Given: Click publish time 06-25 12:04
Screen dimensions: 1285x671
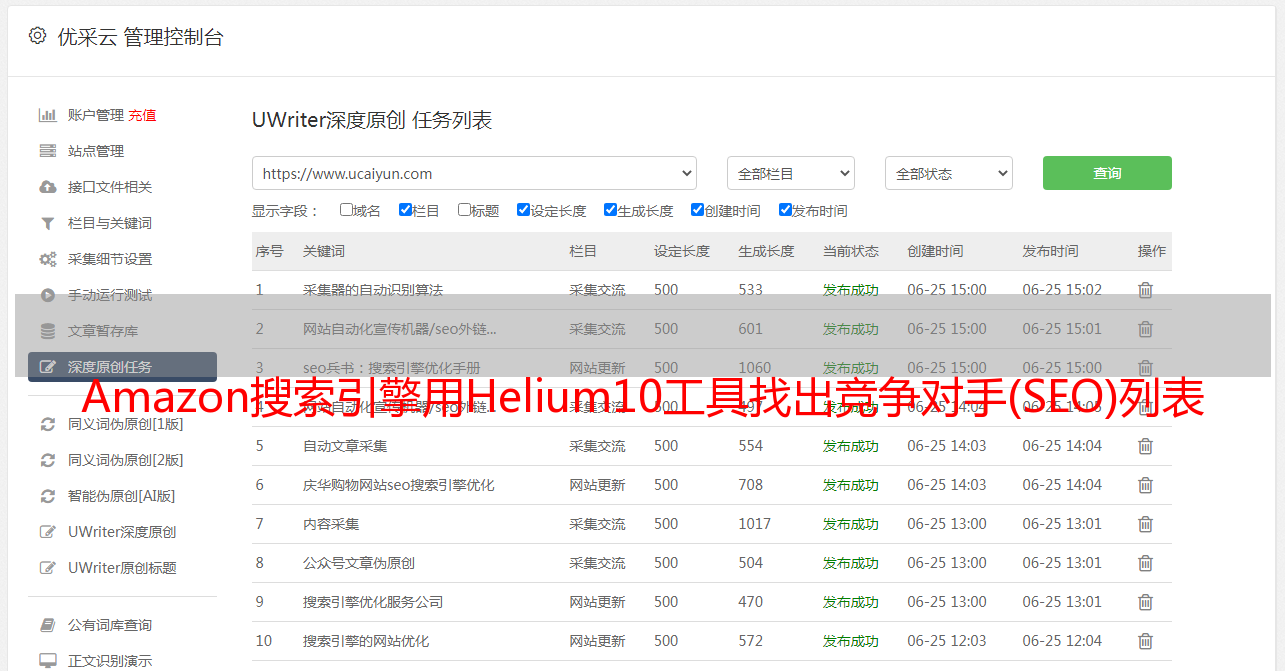Looking at the screenshot, I should [1062, 641].
